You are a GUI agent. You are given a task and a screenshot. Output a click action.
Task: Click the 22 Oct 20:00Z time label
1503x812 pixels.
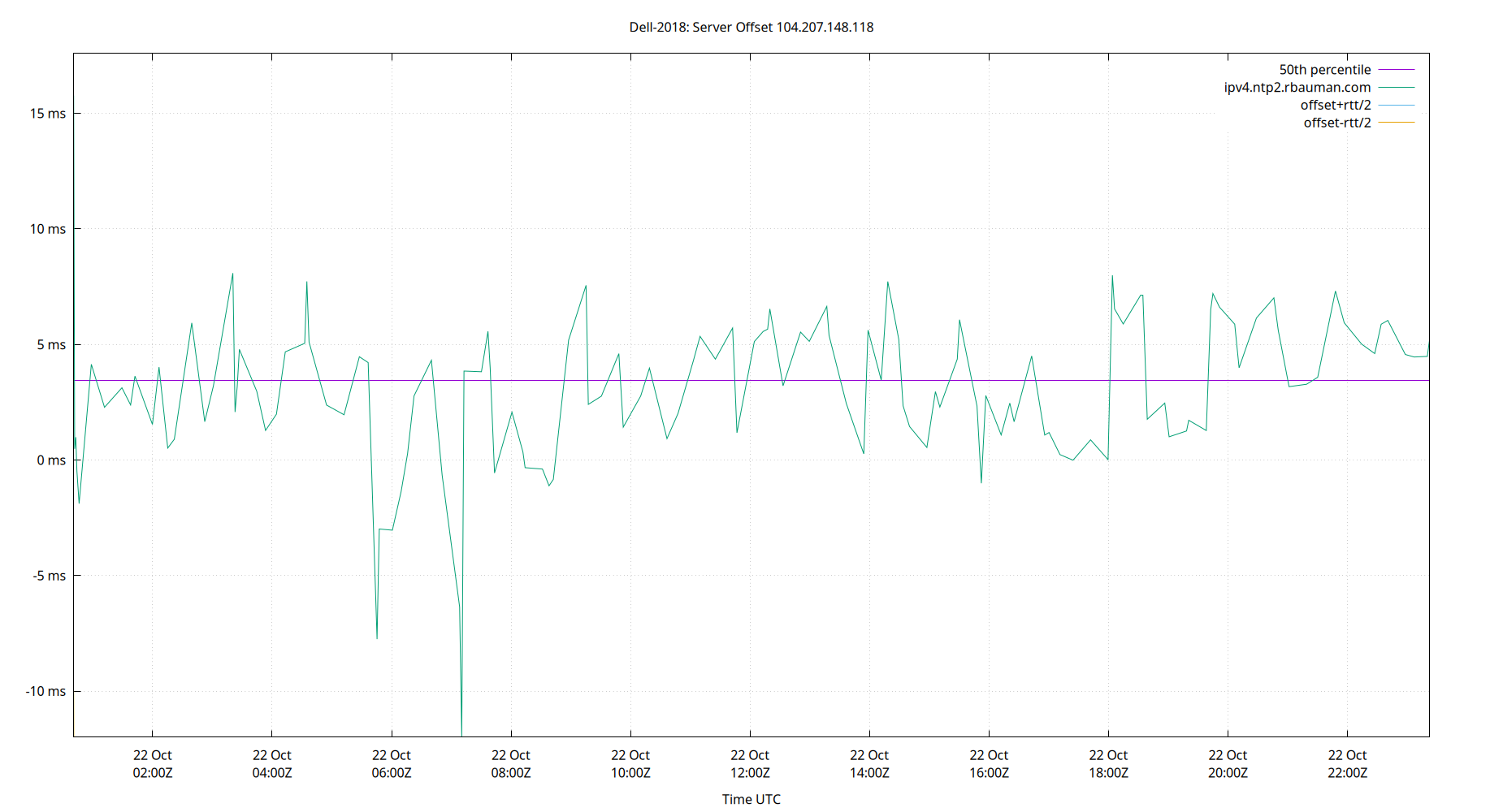coord(1228,764)
